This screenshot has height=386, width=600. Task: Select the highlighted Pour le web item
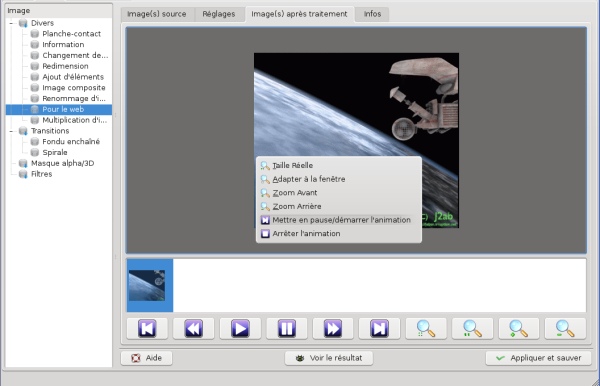(59, 109)
